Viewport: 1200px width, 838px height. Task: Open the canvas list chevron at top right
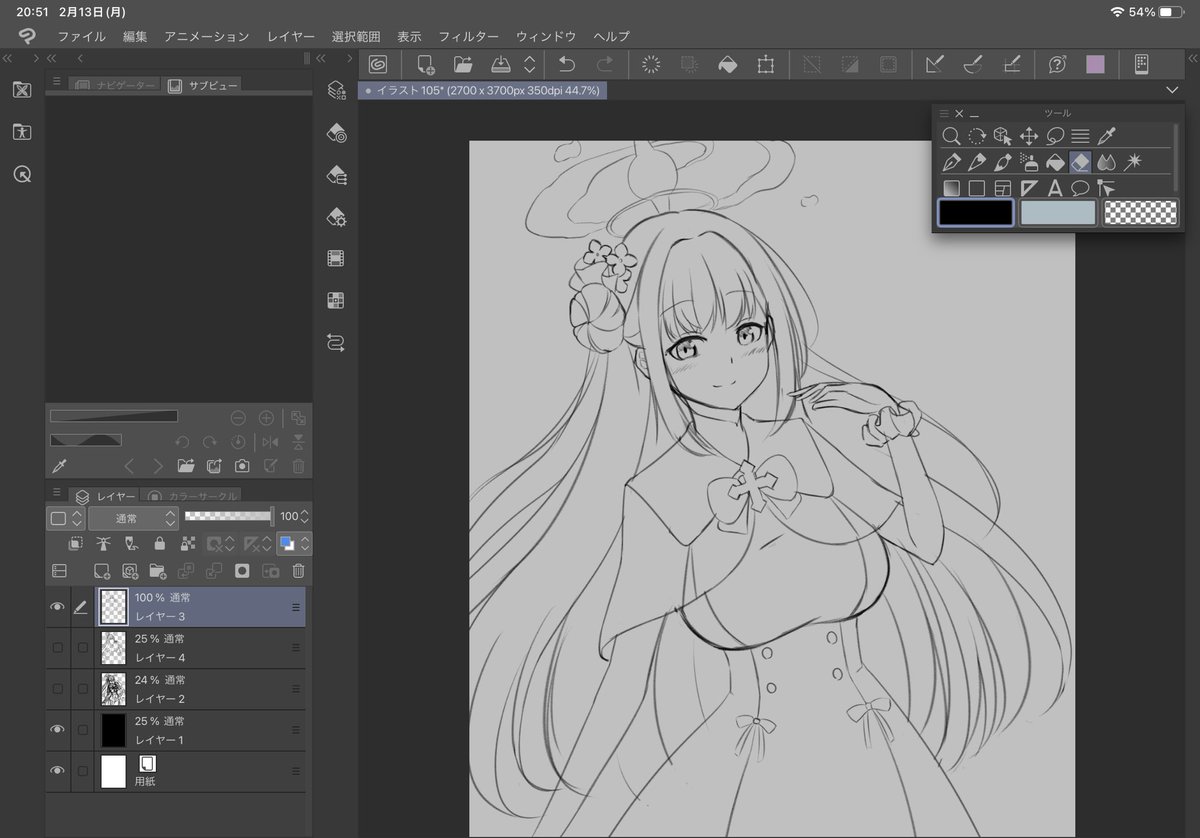pyautogui.click(x=1171, y=90)
